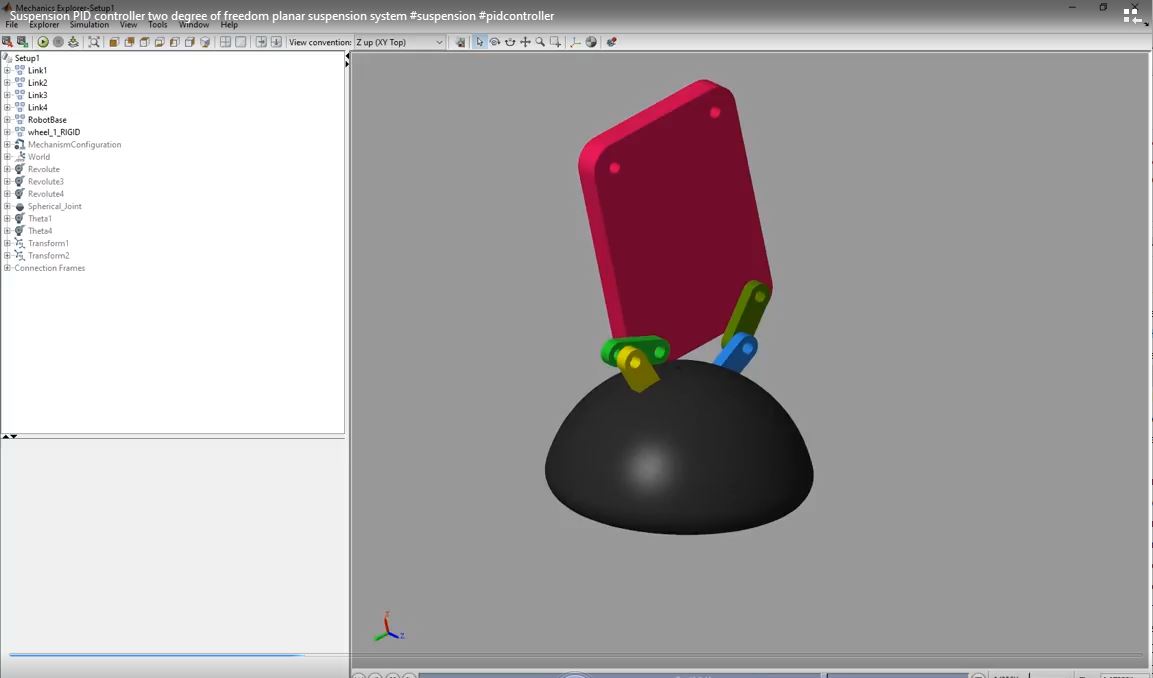The image size is (1153, 678).
Task: Toggle the center-of-mass checkered circle icon
Action: click(591, 42)
